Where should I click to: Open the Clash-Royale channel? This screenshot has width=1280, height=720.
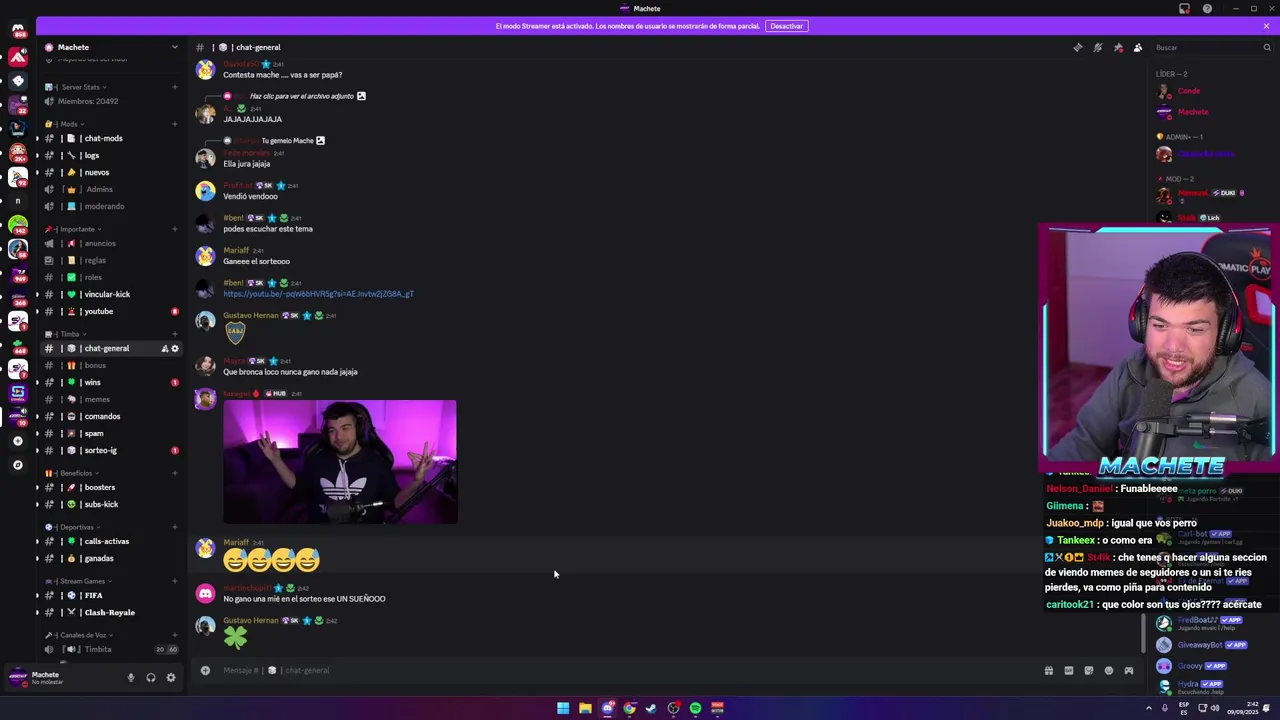click(110, 612)
